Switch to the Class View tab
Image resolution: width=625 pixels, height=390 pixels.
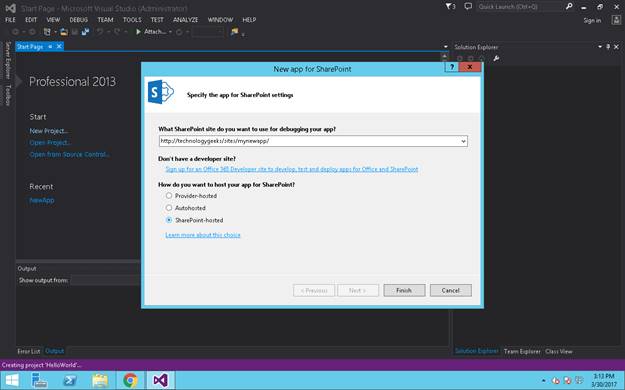(558, 351)
